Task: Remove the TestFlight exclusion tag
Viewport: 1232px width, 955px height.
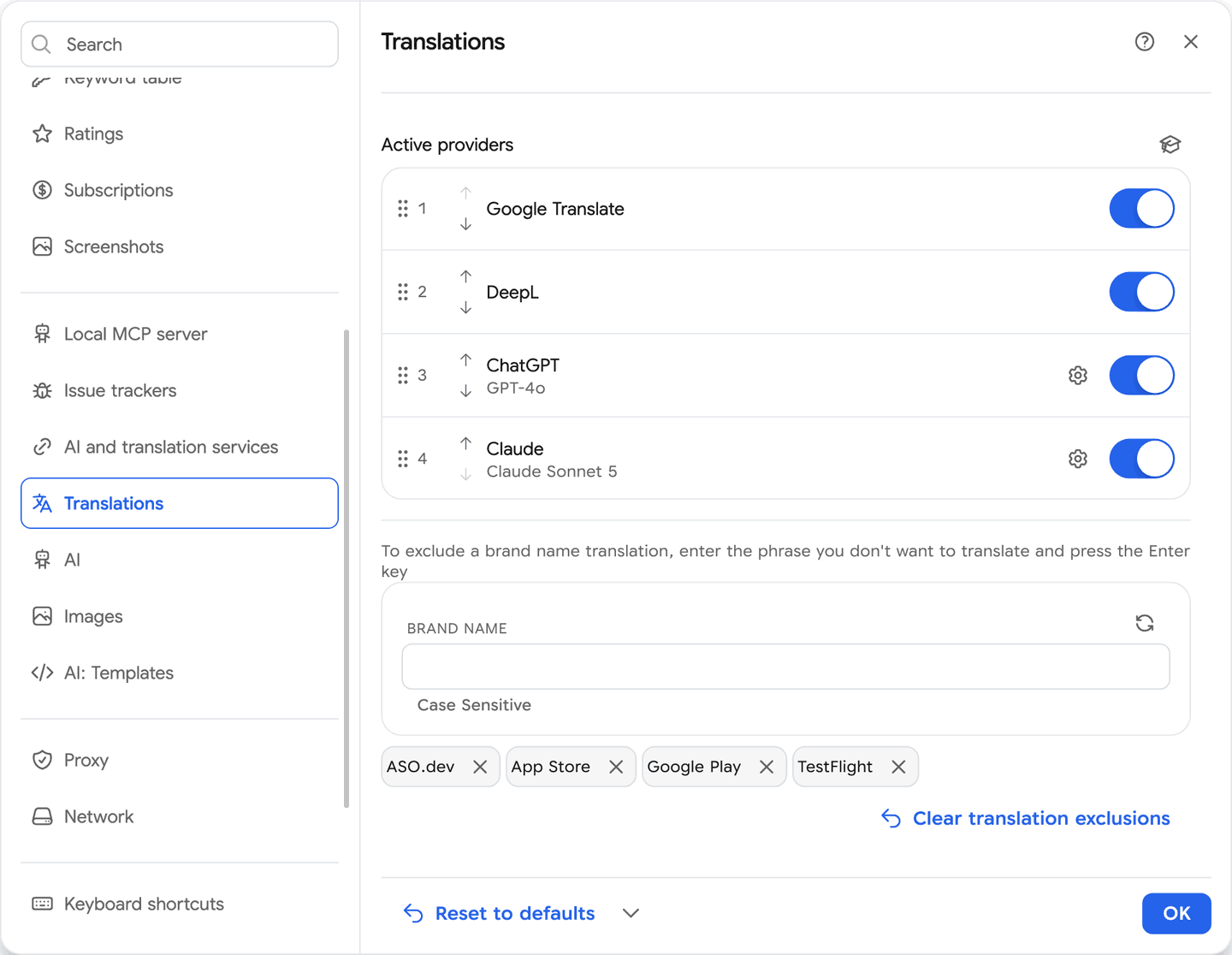Action: click(898, 767)
